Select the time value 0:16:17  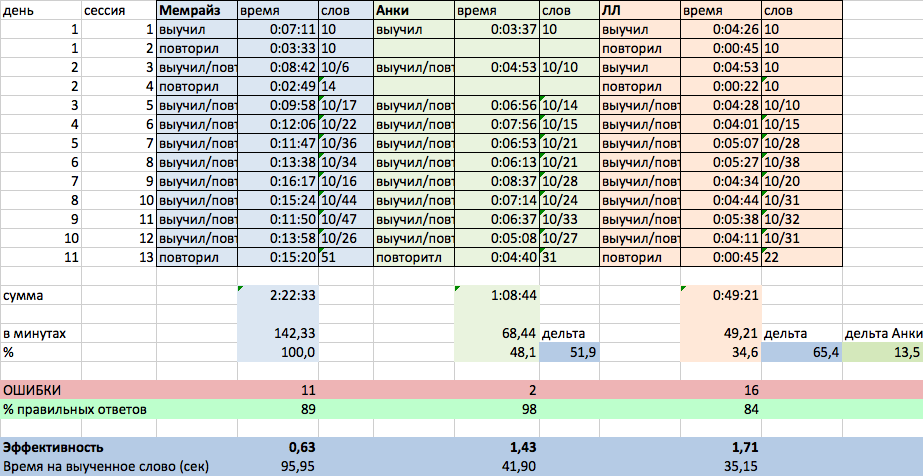(x=278, y=181)
